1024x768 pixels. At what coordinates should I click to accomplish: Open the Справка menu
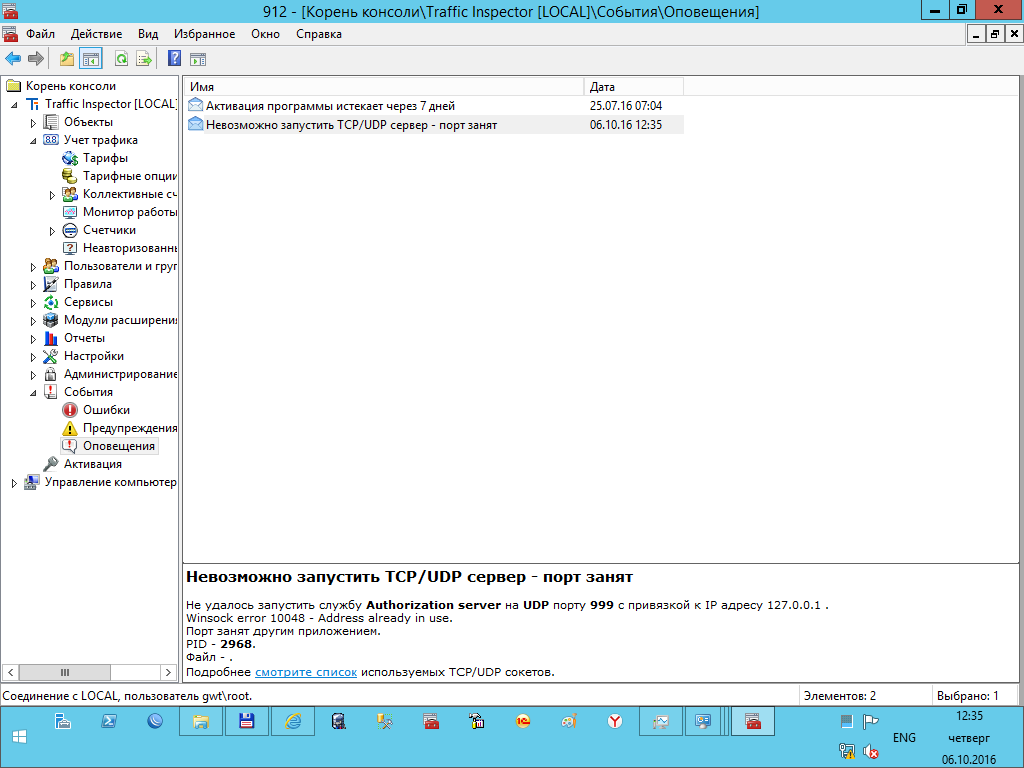pos(319,34)
